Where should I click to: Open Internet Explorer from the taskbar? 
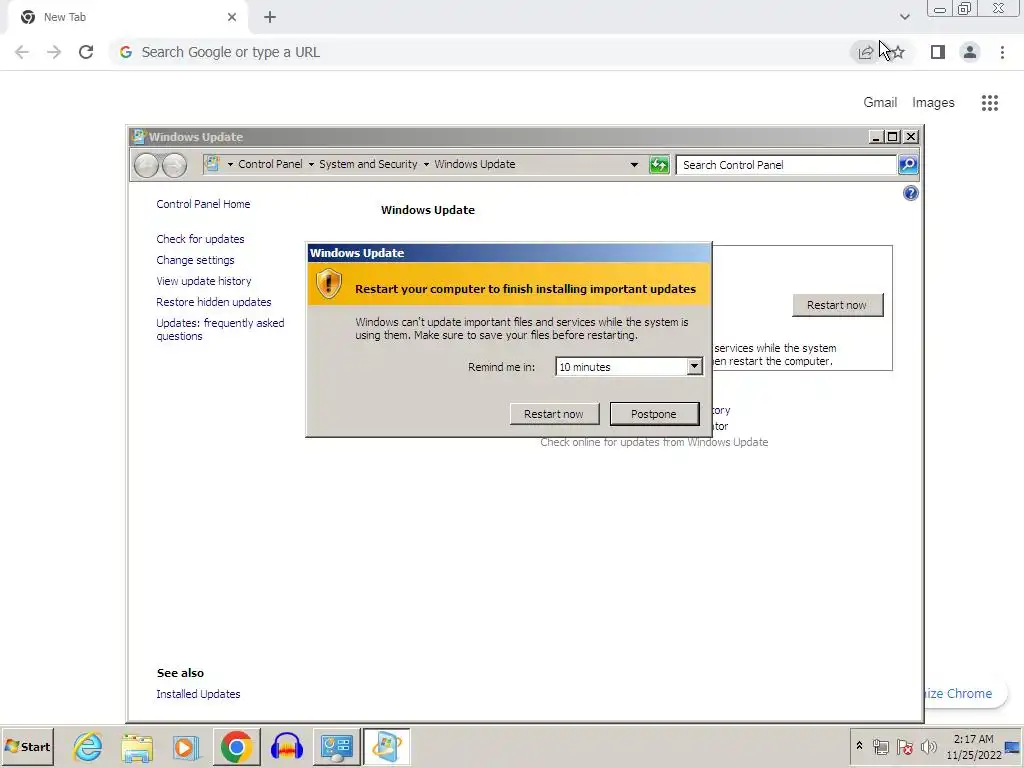click(x=88, y=746)
